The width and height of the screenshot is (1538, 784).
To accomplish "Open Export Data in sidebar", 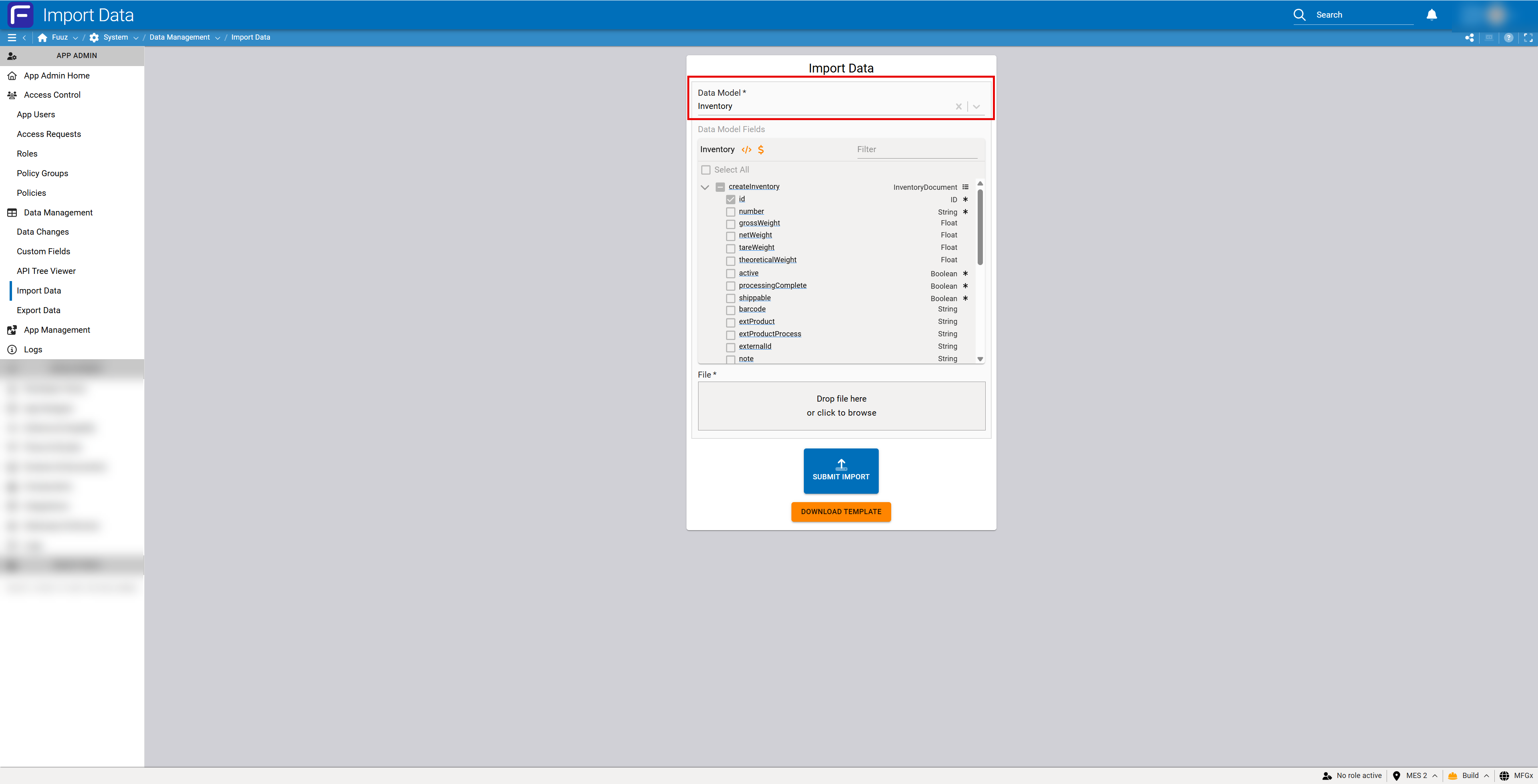I will tap(38, 310).
